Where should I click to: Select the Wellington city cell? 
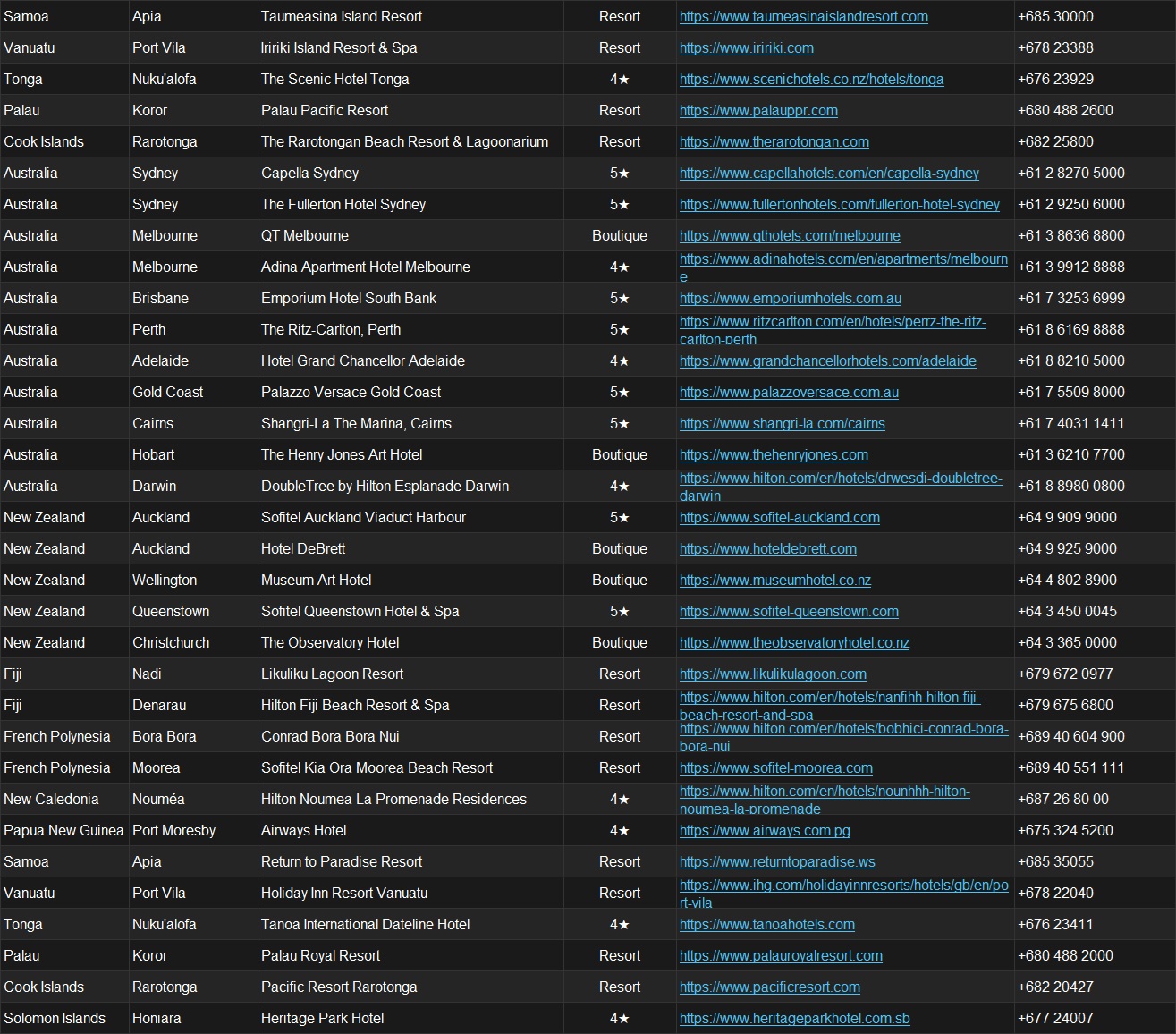point(193,580)
